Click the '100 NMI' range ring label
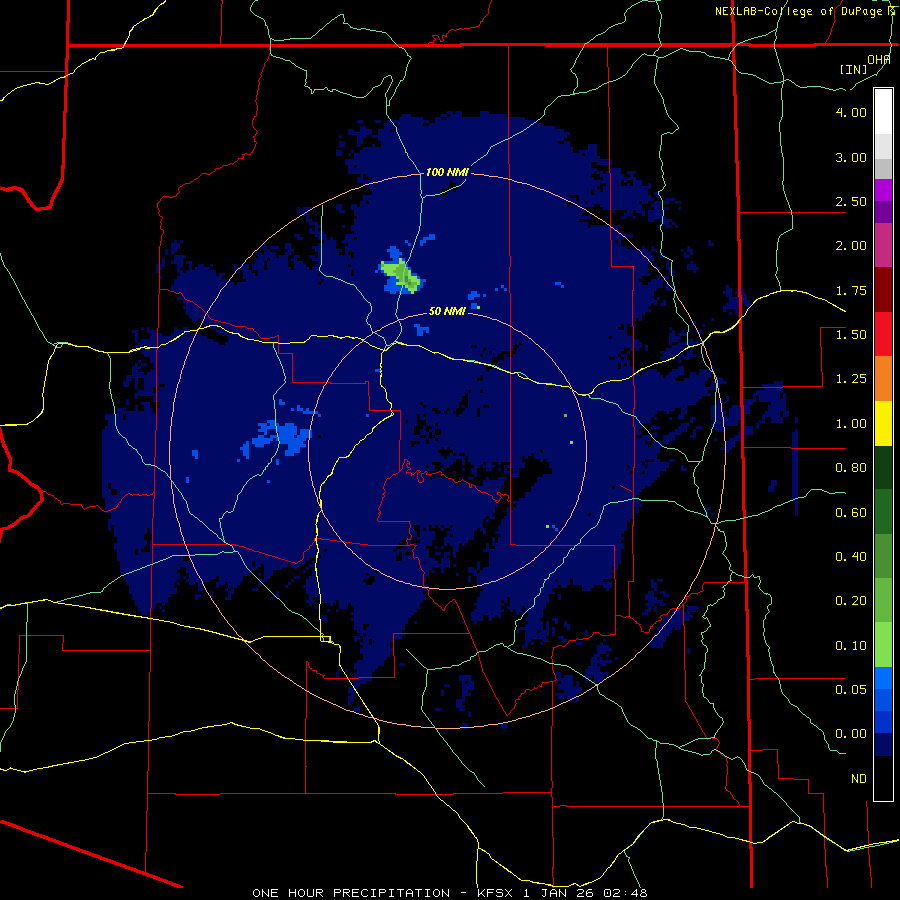900x900 pixels. pos(447,172)
